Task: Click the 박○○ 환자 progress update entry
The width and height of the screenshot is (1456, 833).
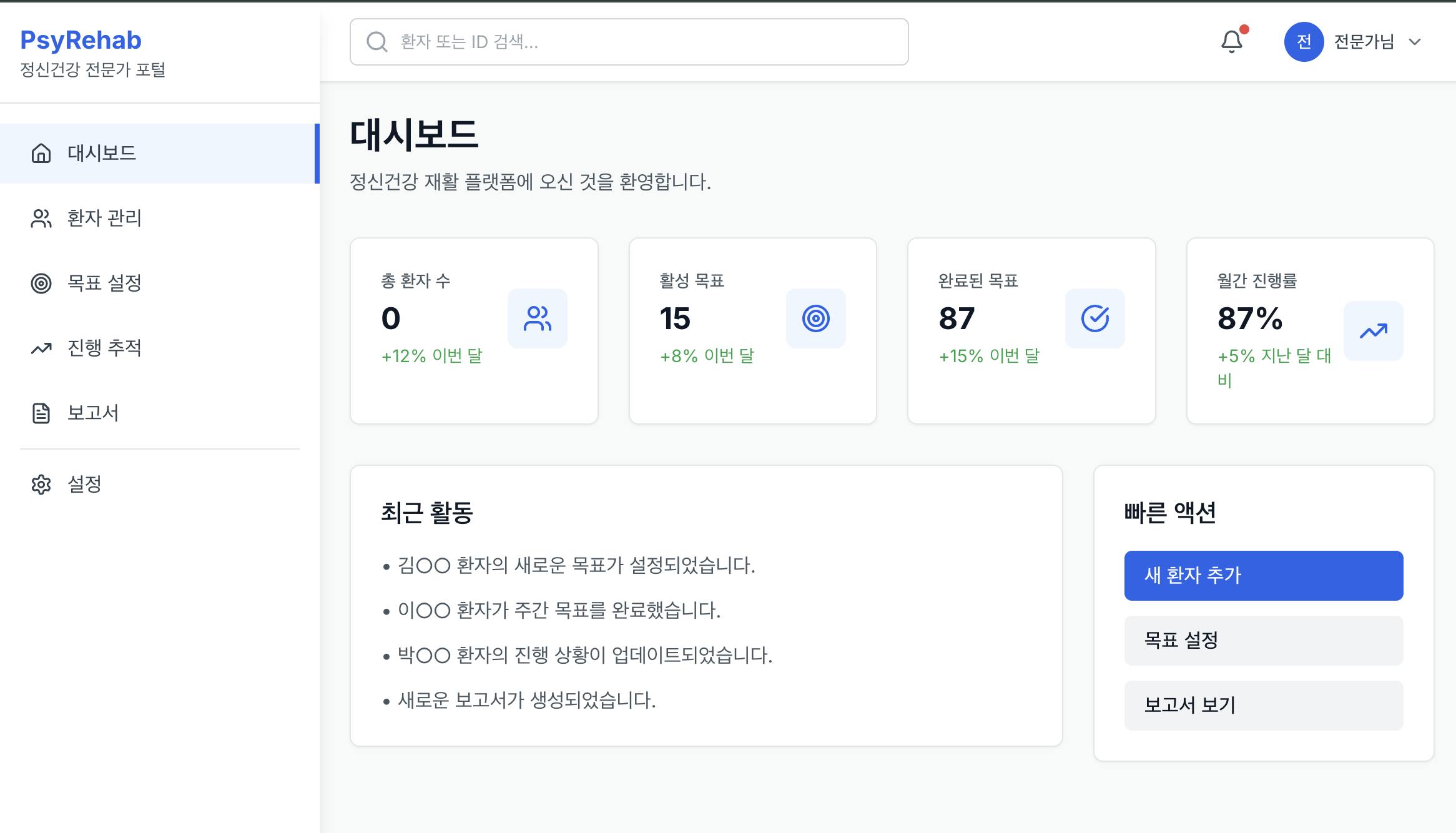Action: [585, 656]
